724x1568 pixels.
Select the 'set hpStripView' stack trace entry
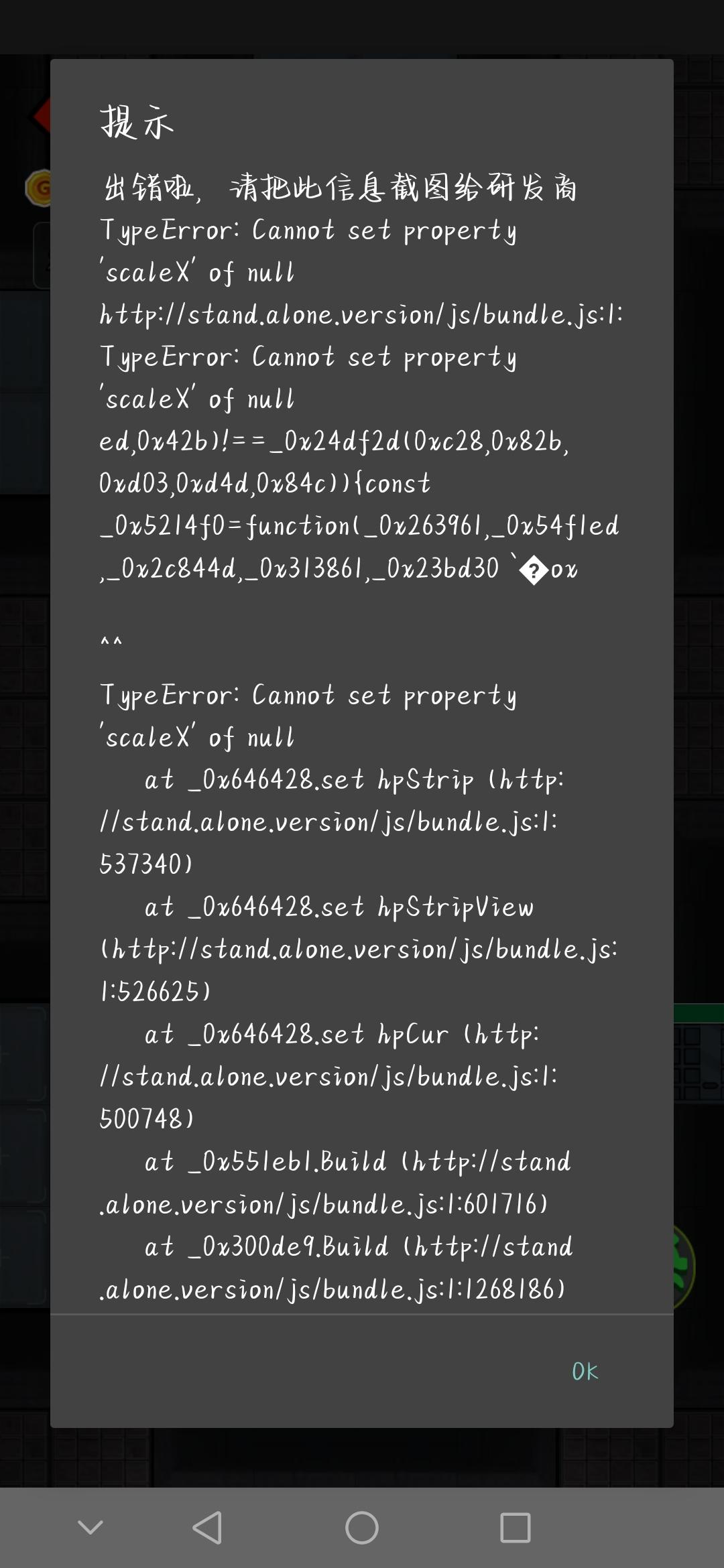coord(359,949)
